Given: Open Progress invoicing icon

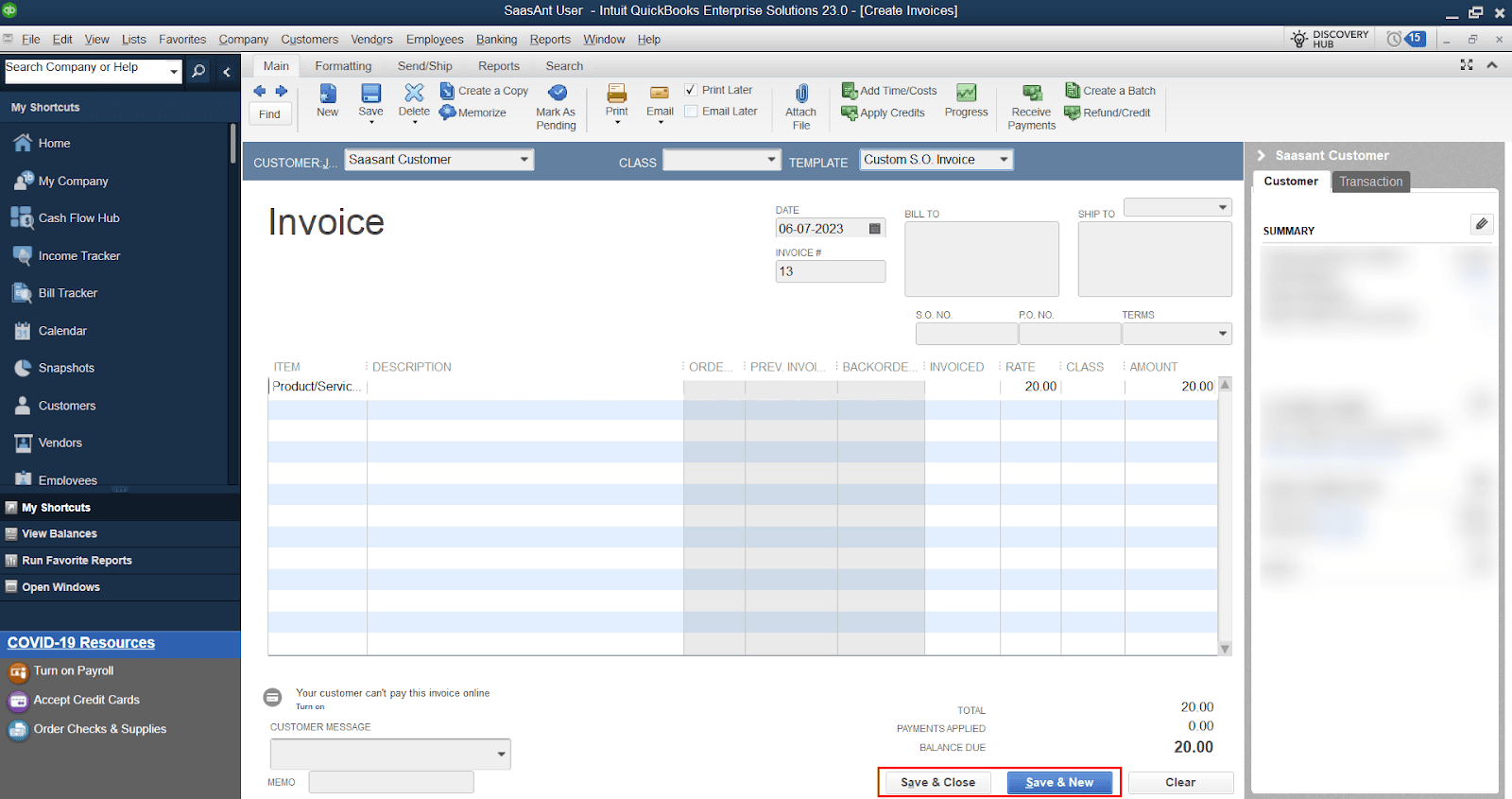Looking at the screenshot, I should [x=966, y=93].
